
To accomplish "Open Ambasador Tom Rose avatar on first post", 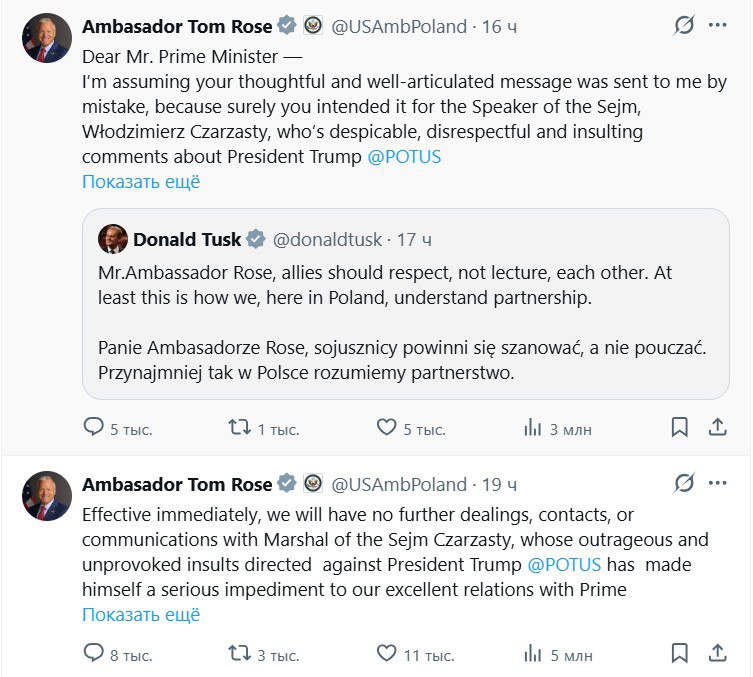I will pyautogui.click(x=46, y=39).
